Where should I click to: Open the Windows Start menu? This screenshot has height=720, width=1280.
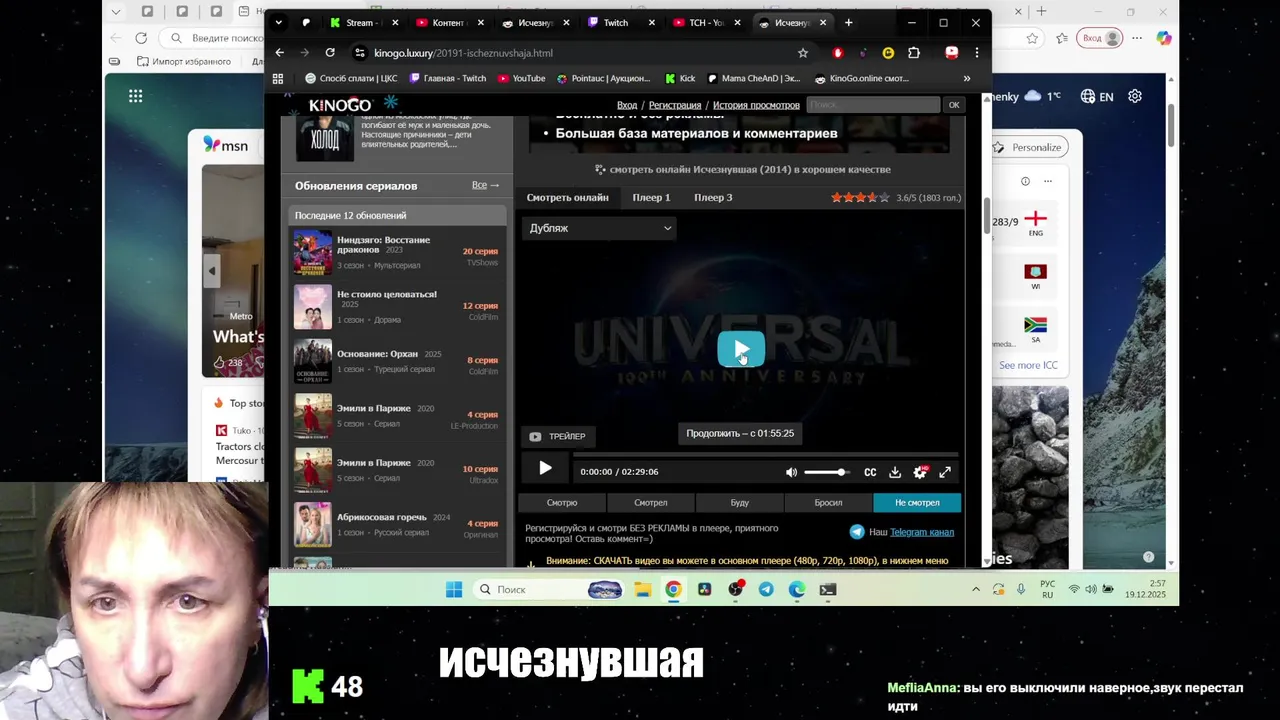point(454,589)
